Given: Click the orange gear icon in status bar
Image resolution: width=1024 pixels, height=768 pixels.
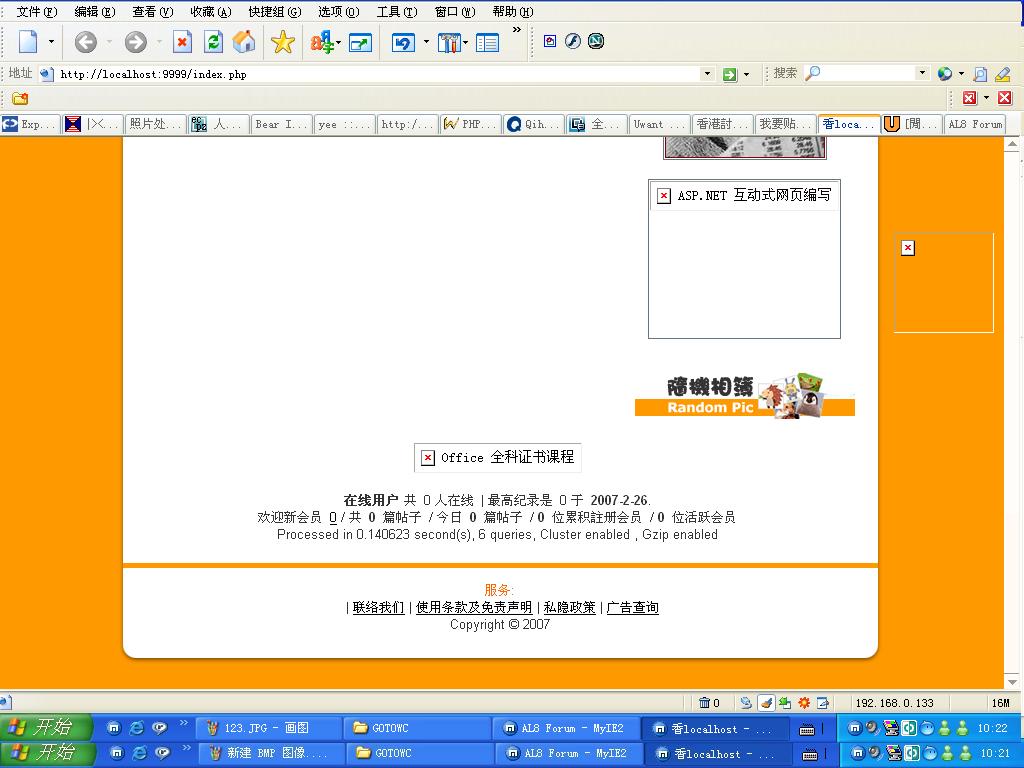Looking at the screenshot, I should pyautogui.click(x=804, y=703).
